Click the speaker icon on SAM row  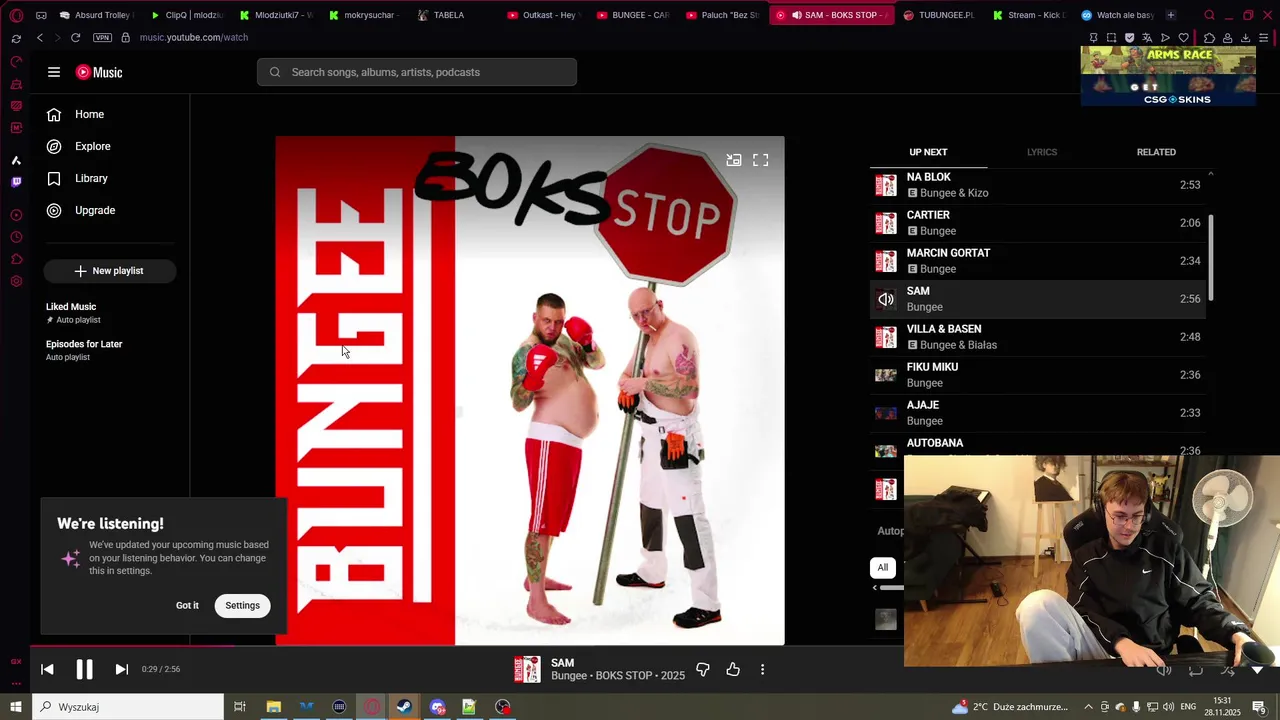[886, 299]
